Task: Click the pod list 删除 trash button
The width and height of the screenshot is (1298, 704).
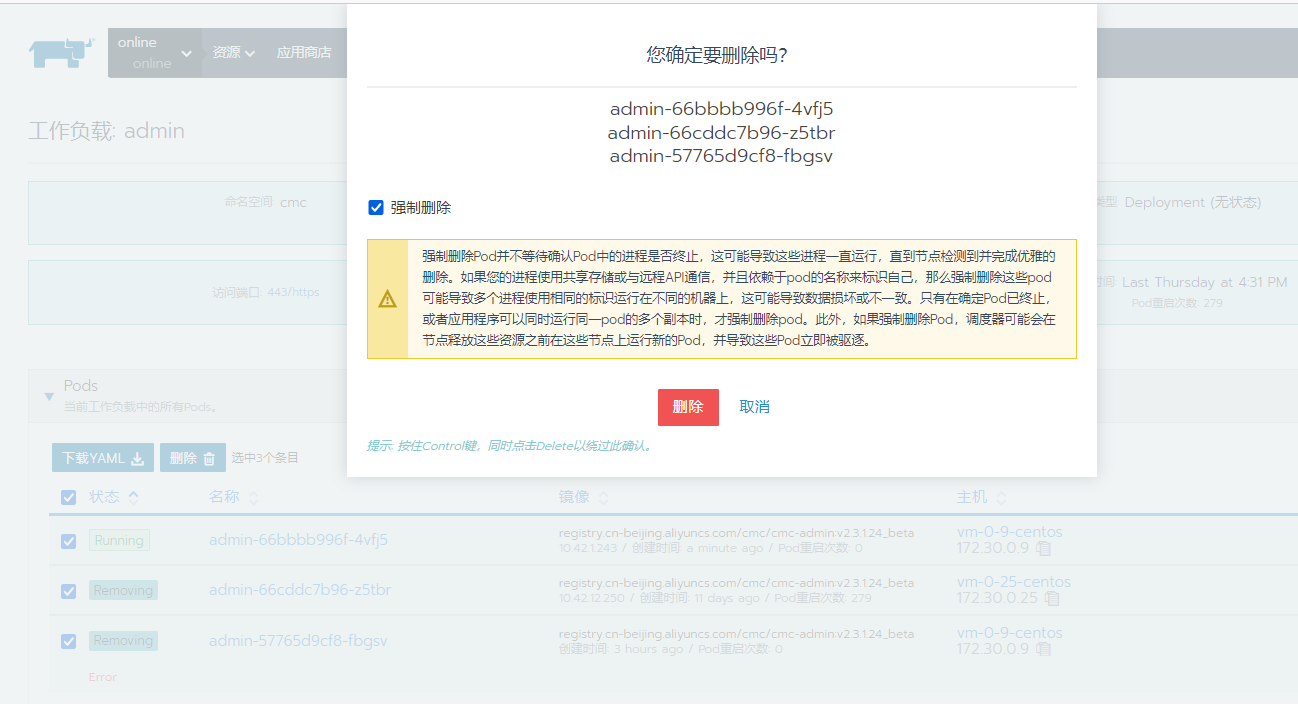Action: [x=192, y=458]
